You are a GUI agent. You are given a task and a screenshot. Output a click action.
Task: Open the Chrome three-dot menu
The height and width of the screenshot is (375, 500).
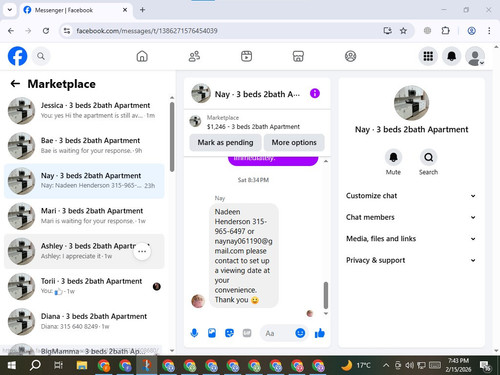click(489, 31)
